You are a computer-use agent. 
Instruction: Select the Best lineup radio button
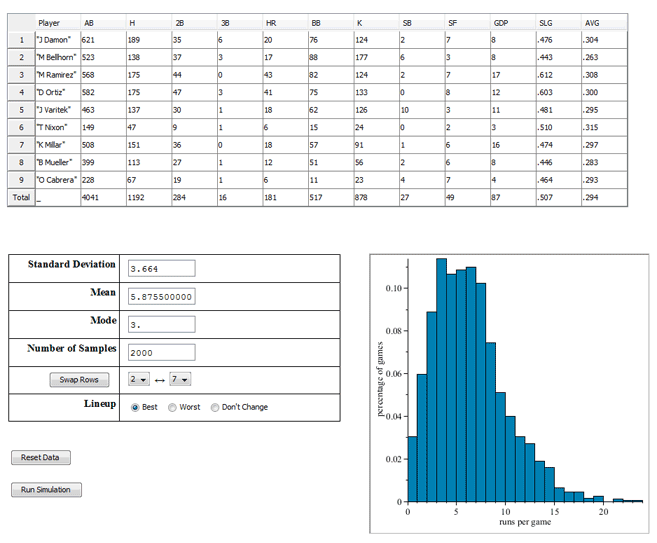[136, 407]
